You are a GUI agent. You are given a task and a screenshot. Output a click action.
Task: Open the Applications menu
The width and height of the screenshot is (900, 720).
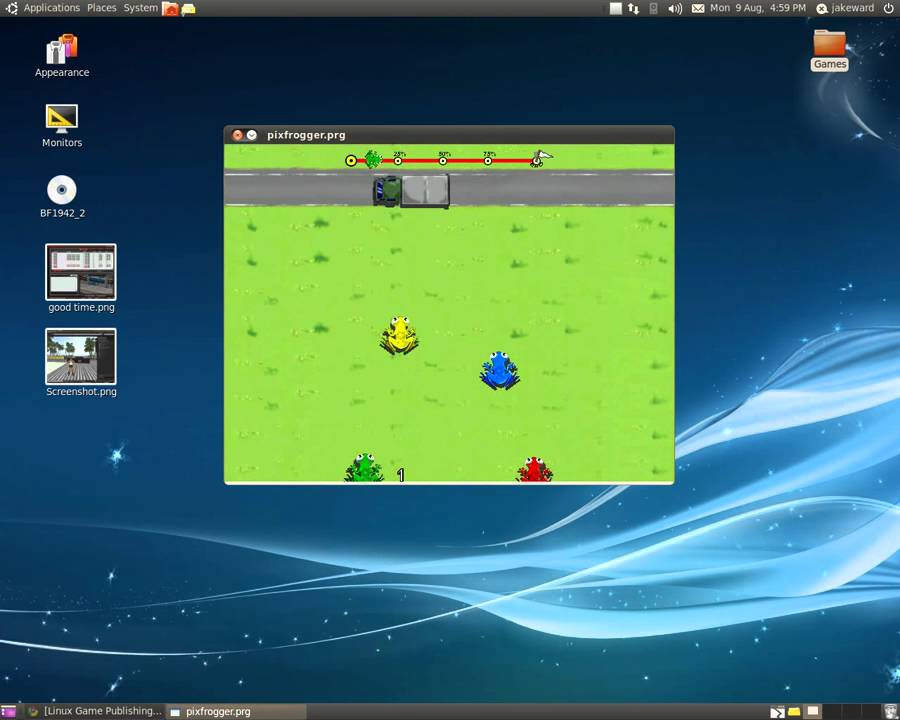(51, 8)
